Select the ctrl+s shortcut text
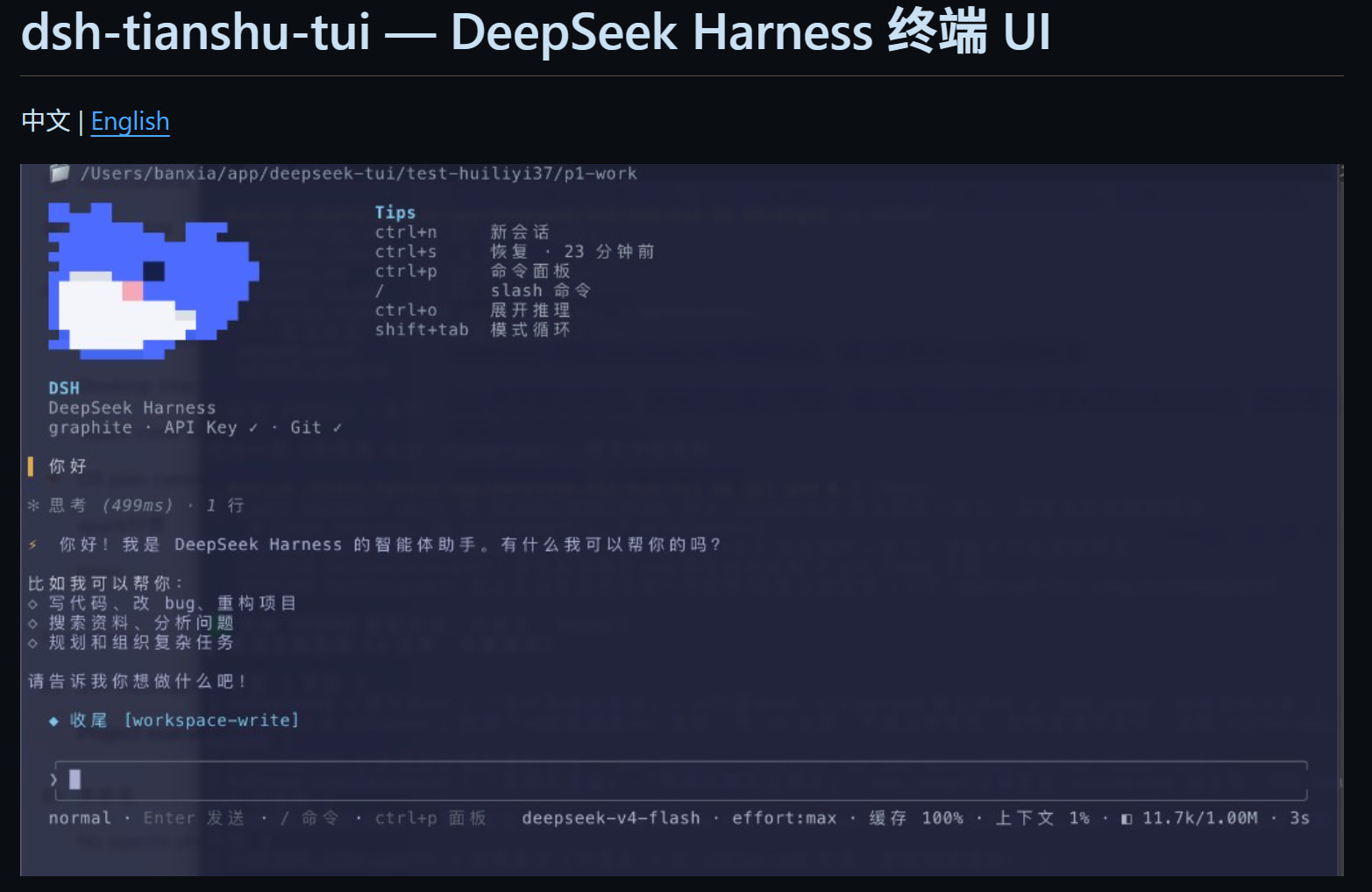The image size is (1372, 892). [x=406, y=251]
